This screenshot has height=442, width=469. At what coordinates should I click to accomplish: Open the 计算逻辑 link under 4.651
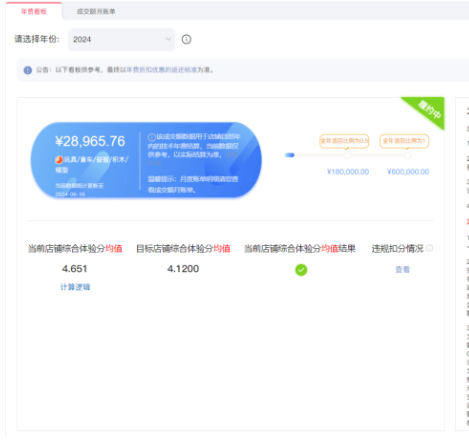(x=75, y=287)
